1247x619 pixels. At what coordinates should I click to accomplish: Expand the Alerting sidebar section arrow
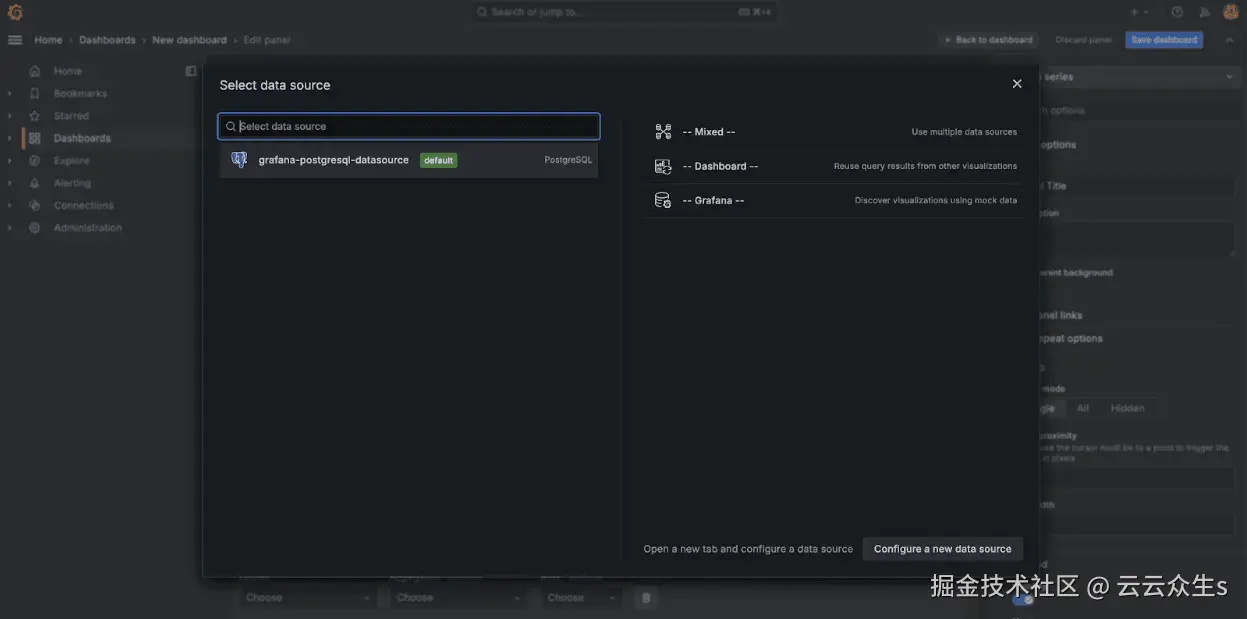pyautogui.click(x=10, y=183)
